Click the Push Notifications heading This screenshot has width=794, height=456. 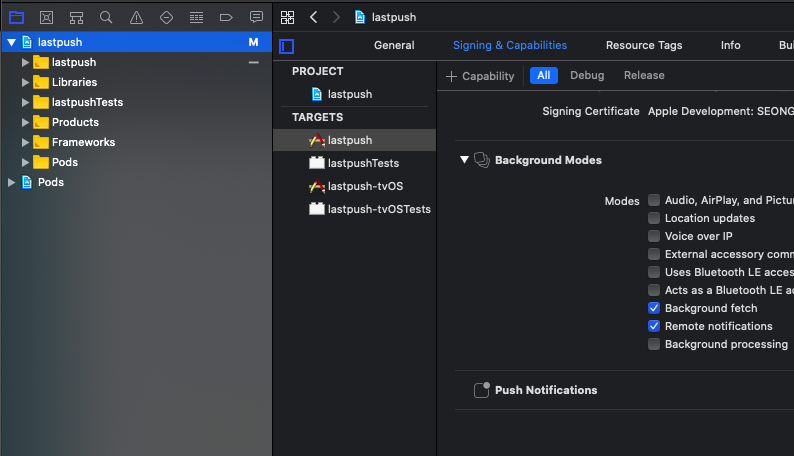pos(546,390)
